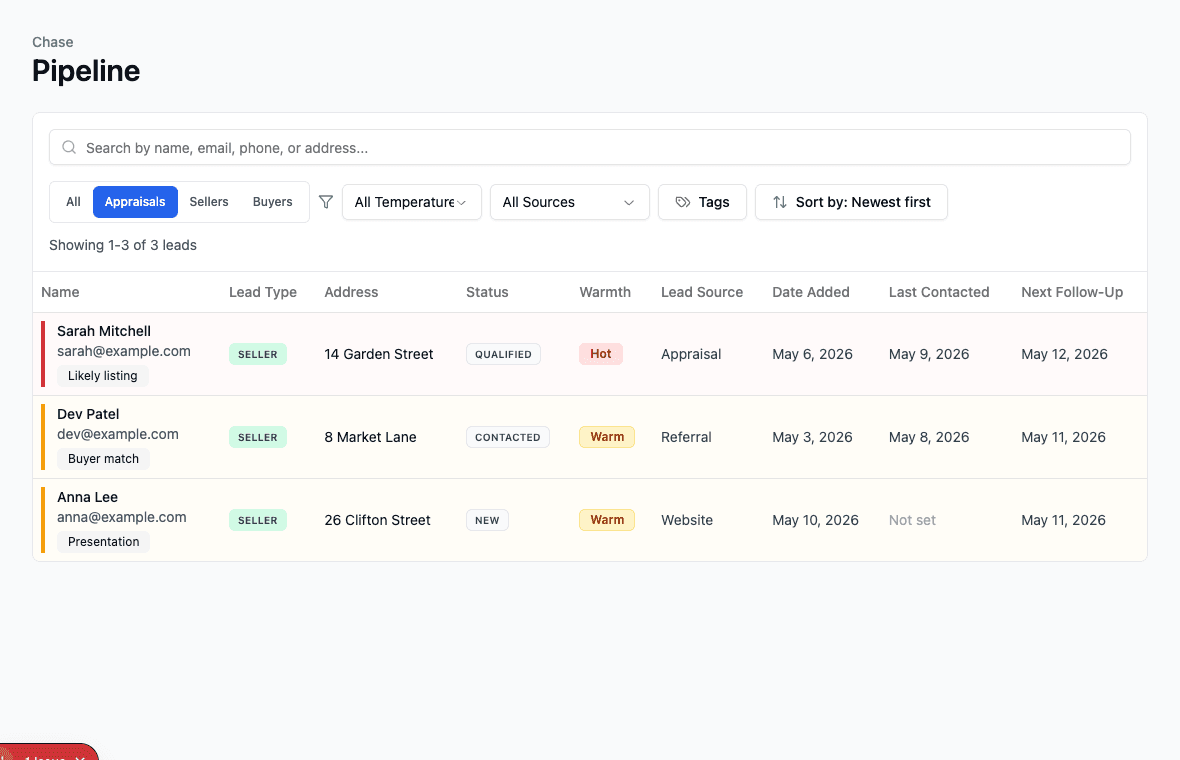1180x760 pixels.
Task: Click the Referral lead source cell
Action: click(686, 437)
